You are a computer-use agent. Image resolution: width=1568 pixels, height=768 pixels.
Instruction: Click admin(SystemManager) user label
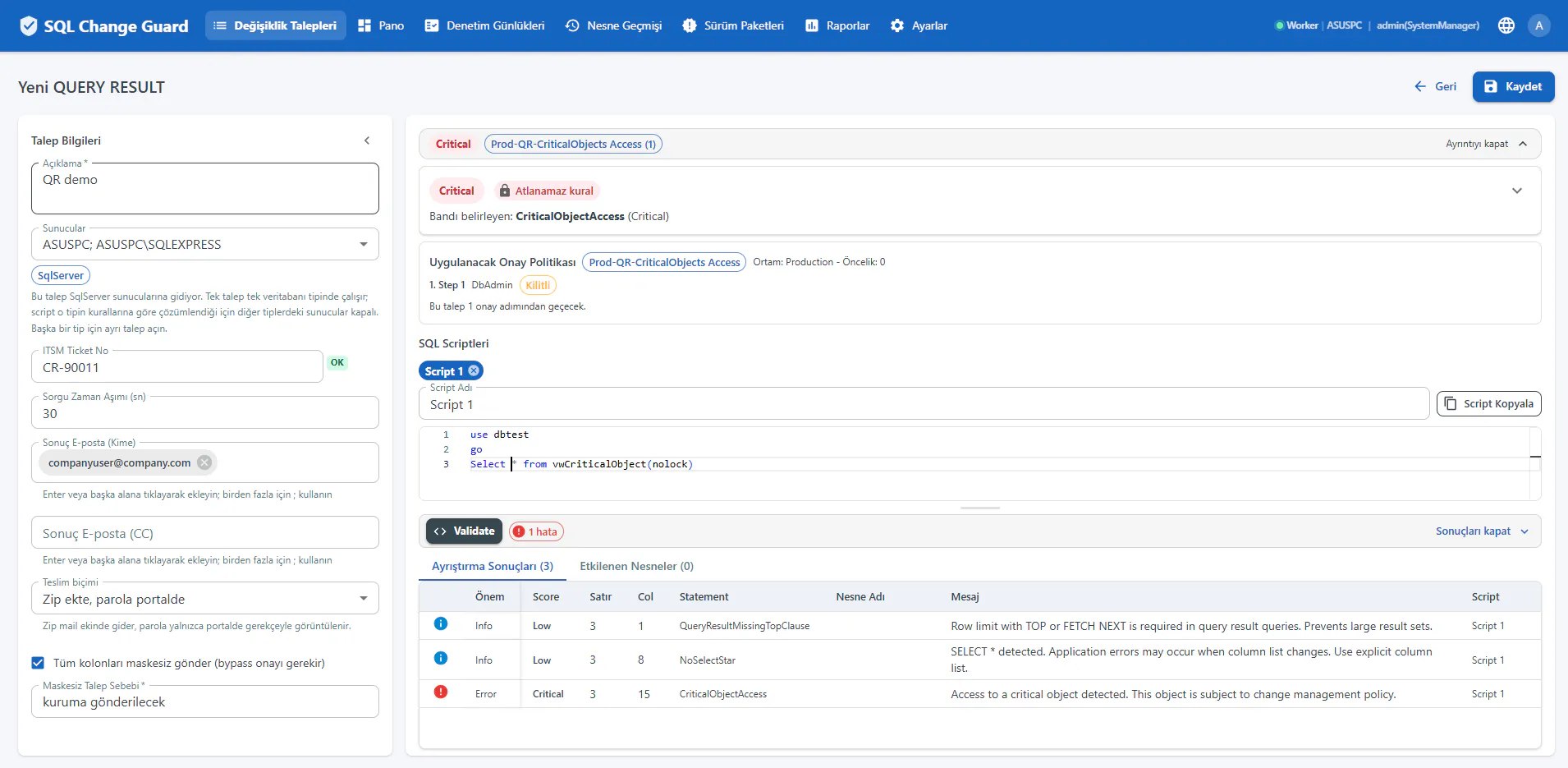point(1428,25)
